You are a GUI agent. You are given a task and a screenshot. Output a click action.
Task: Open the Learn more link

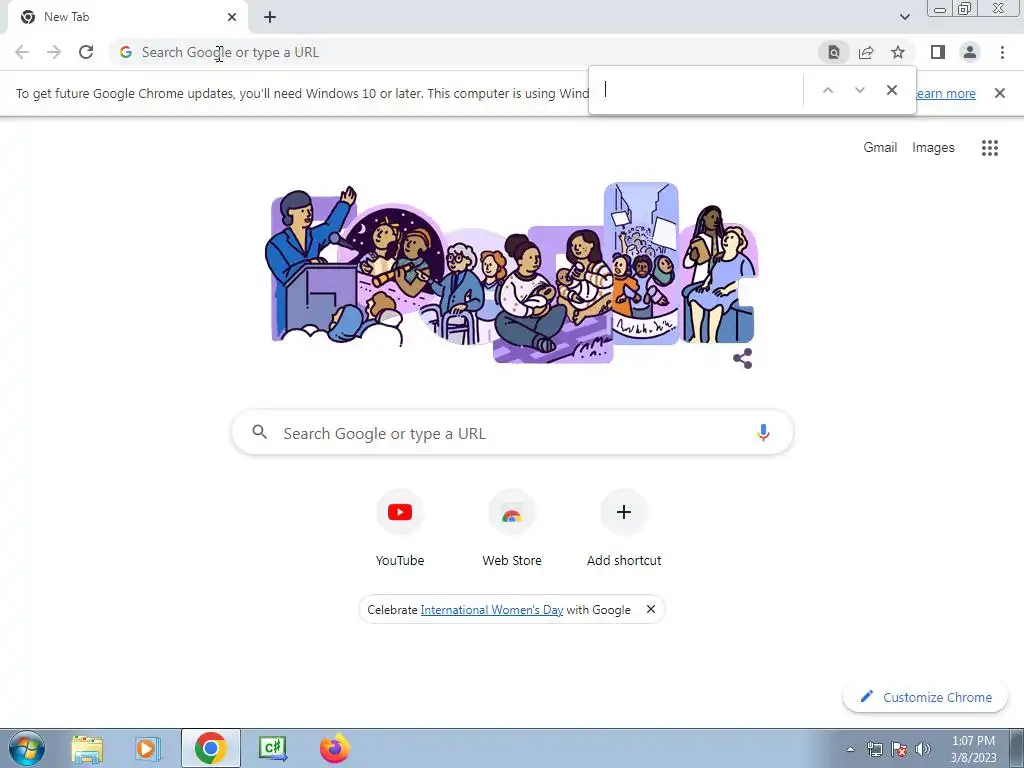pos(946,93)
